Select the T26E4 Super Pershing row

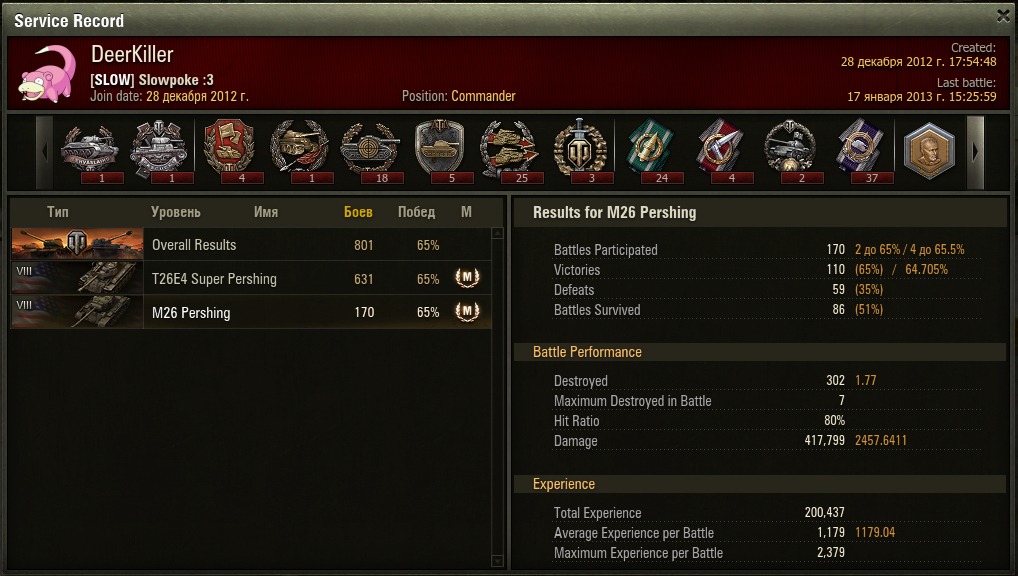251,279
